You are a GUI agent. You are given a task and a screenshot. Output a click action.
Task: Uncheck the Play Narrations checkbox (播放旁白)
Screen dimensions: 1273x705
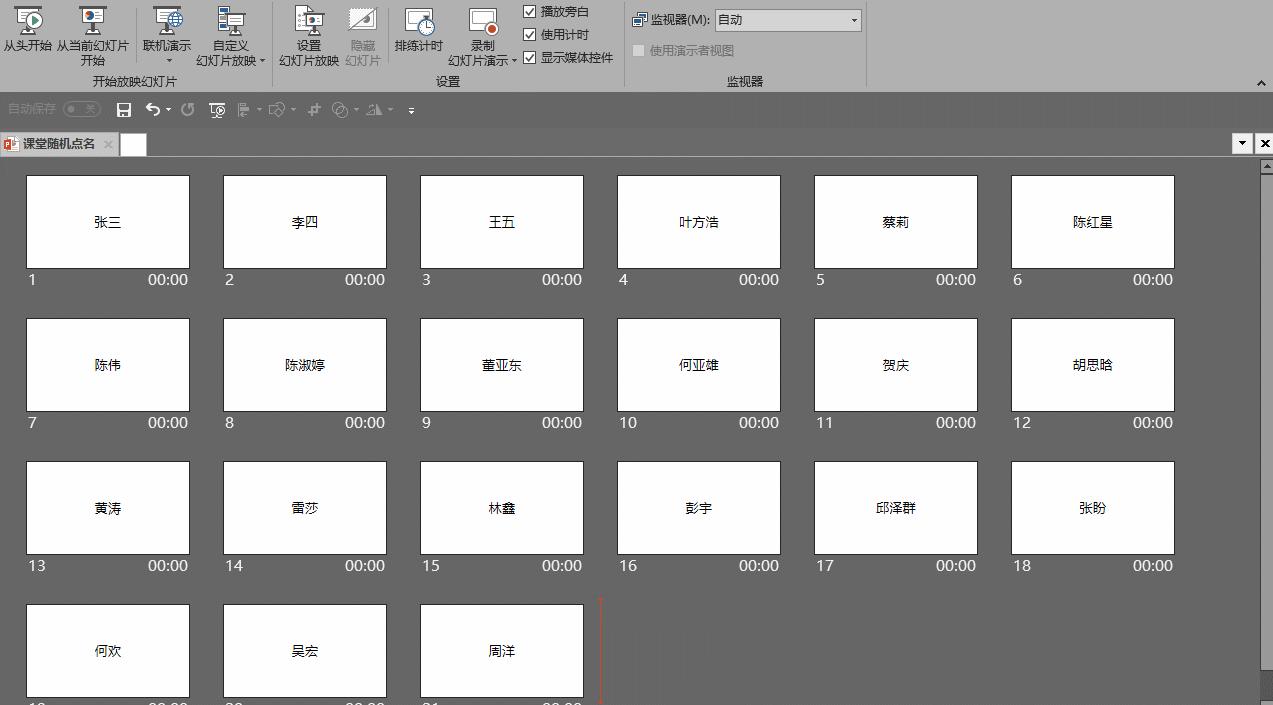tap(529, 11)
